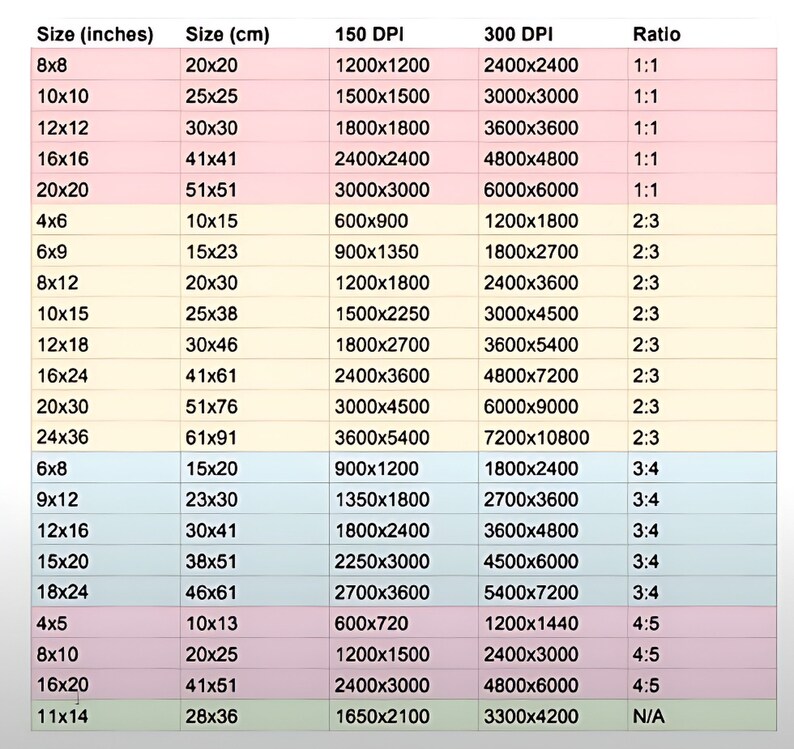The image size is (794, 749).
Task: Click the N/A ratio cell
Action: 702,716
